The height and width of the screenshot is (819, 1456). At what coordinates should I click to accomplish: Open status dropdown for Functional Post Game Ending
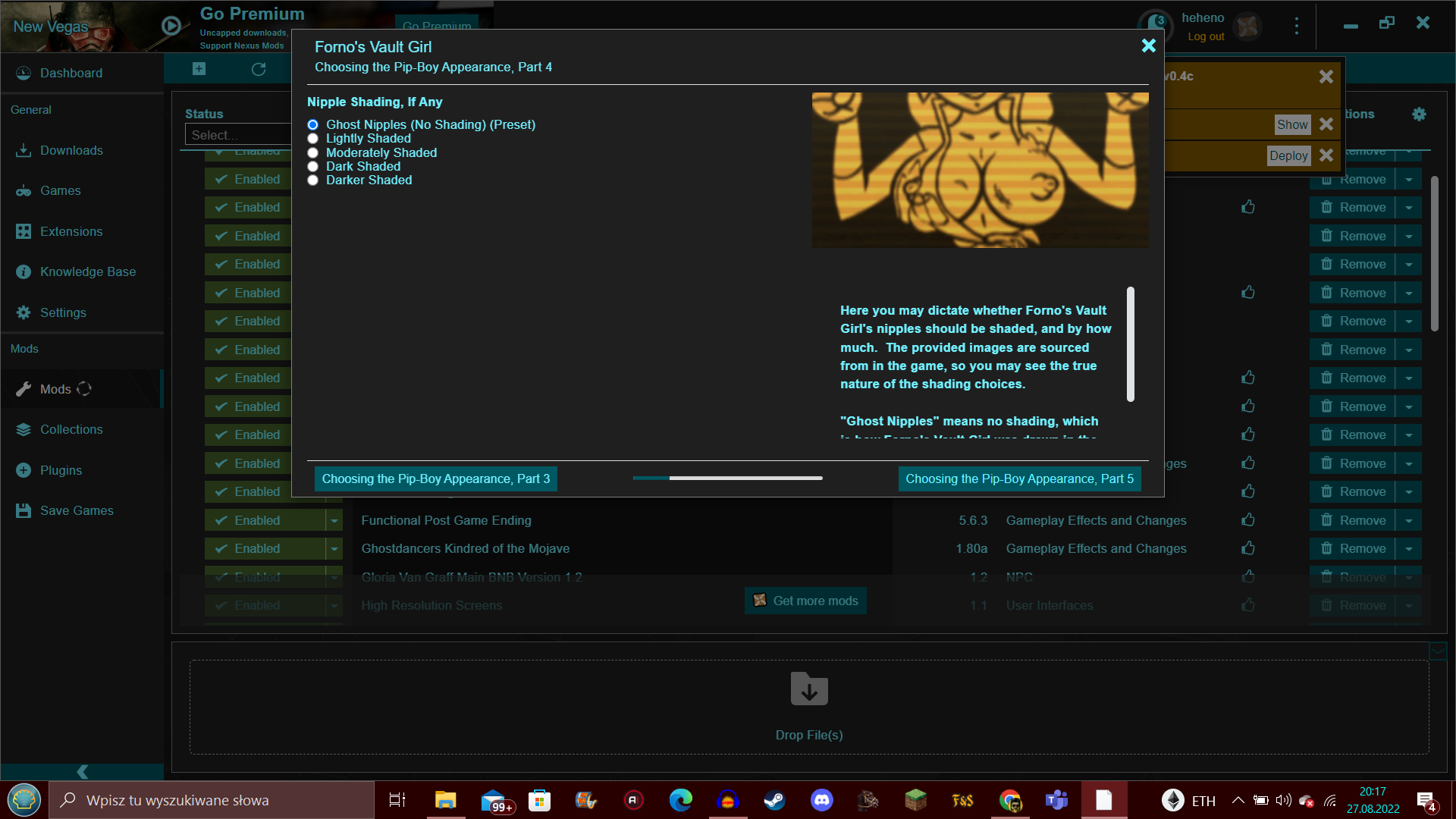[x=334, y=520]
